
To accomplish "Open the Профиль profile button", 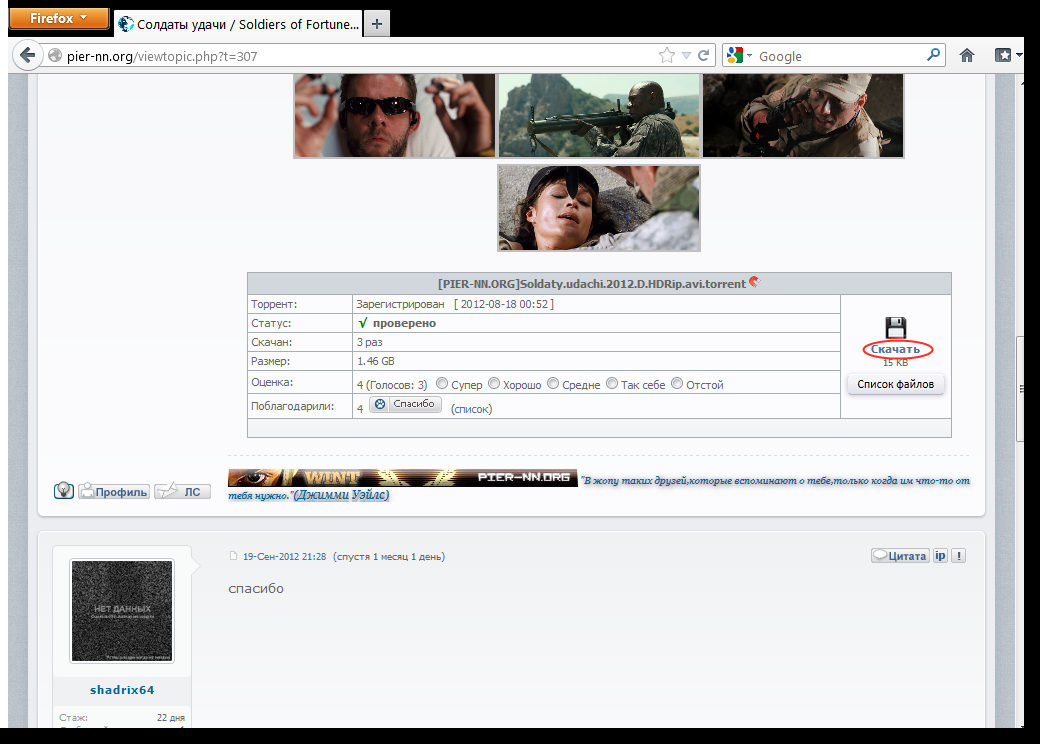I will tap(114, 491).
